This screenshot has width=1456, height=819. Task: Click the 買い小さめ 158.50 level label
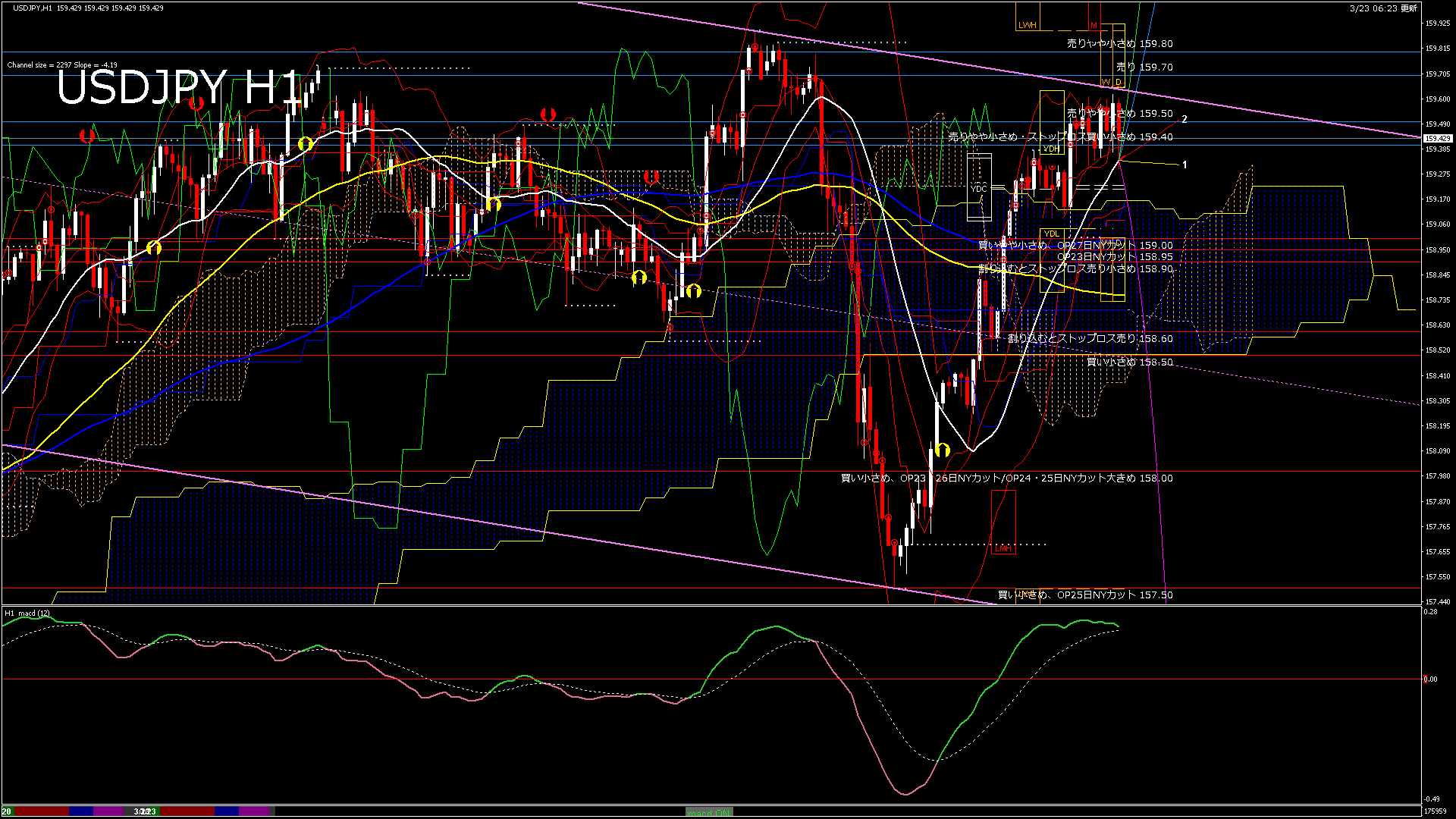tap(1129, 362)
